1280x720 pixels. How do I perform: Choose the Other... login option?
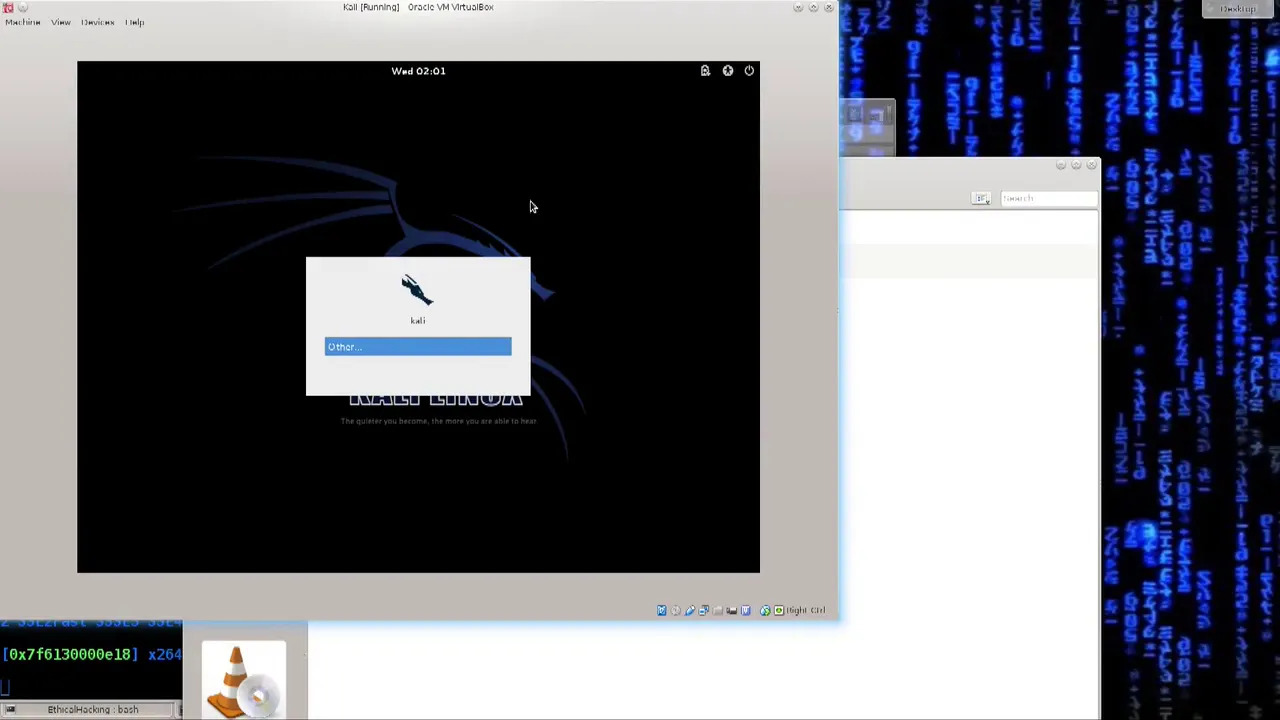pyautogui.click(x=418, y=346)
